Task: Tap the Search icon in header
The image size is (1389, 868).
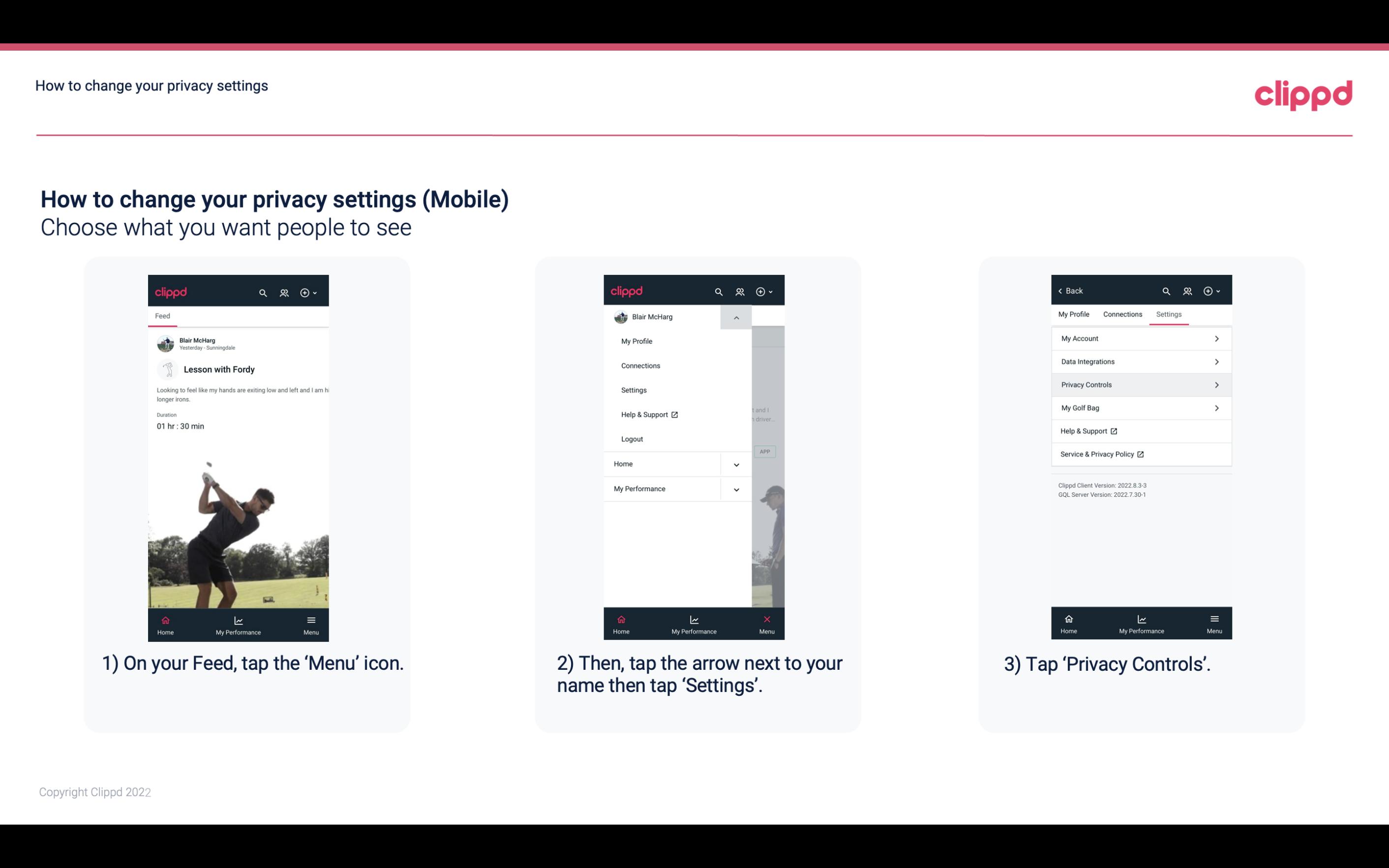Action: coord(263,291)
